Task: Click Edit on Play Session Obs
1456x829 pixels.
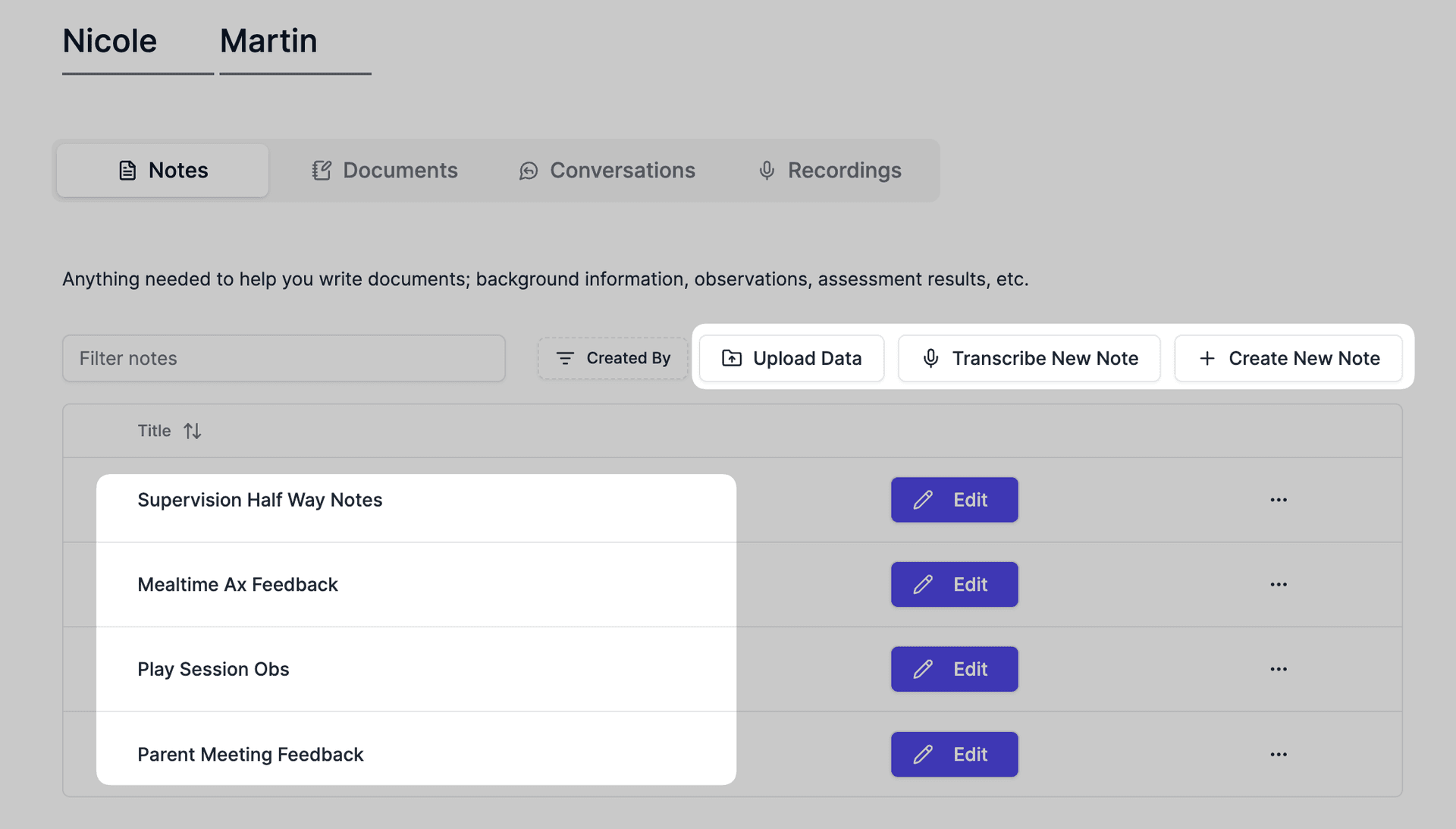Action: click(954, 669)
